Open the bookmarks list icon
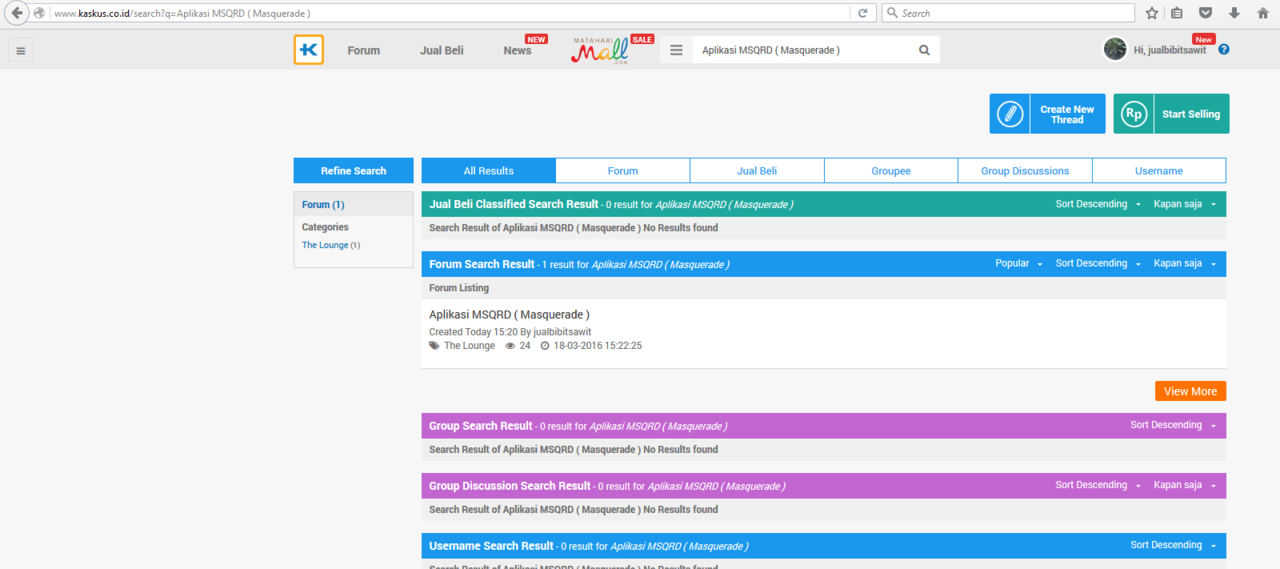Viewport: 1280px width, 569px height. coord(1177,13)
